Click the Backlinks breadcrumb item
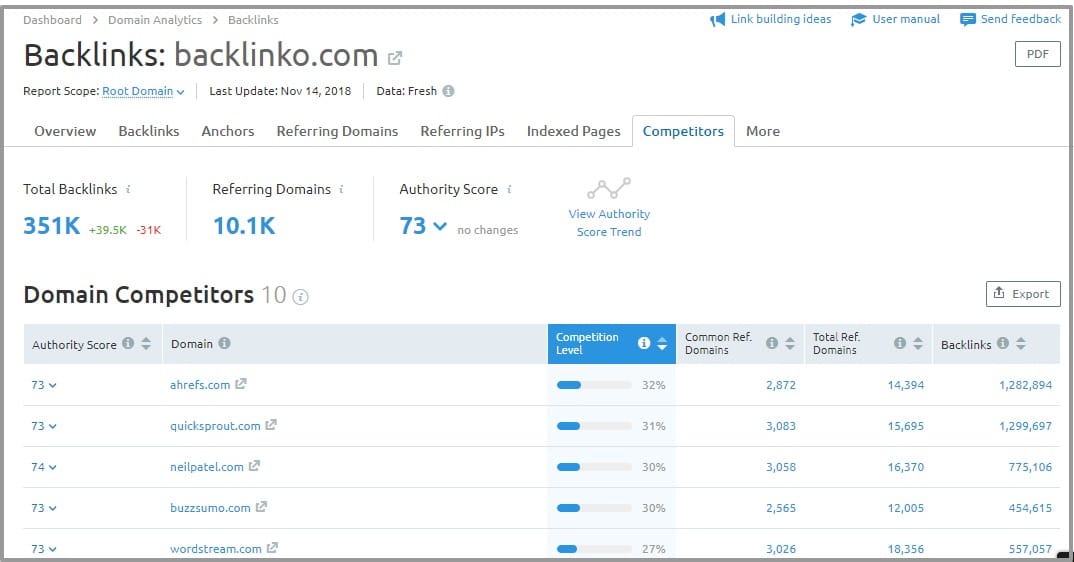Viewport: 1074px width, 562px height. [x=253, y=20]
